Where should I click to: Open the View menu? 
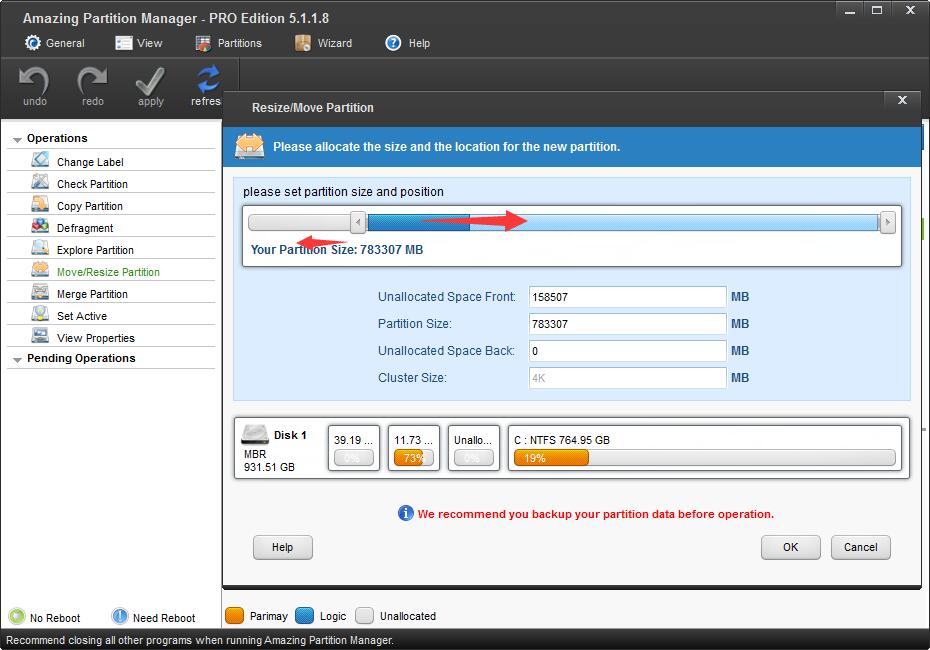point(139,43)
